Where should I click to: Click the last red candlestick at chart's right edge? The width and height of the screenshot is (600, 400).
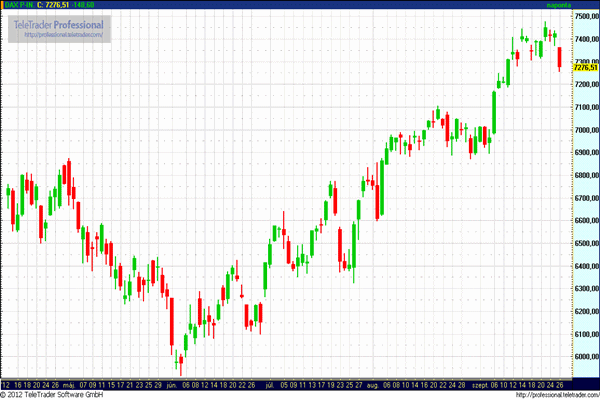coord(559,57)
